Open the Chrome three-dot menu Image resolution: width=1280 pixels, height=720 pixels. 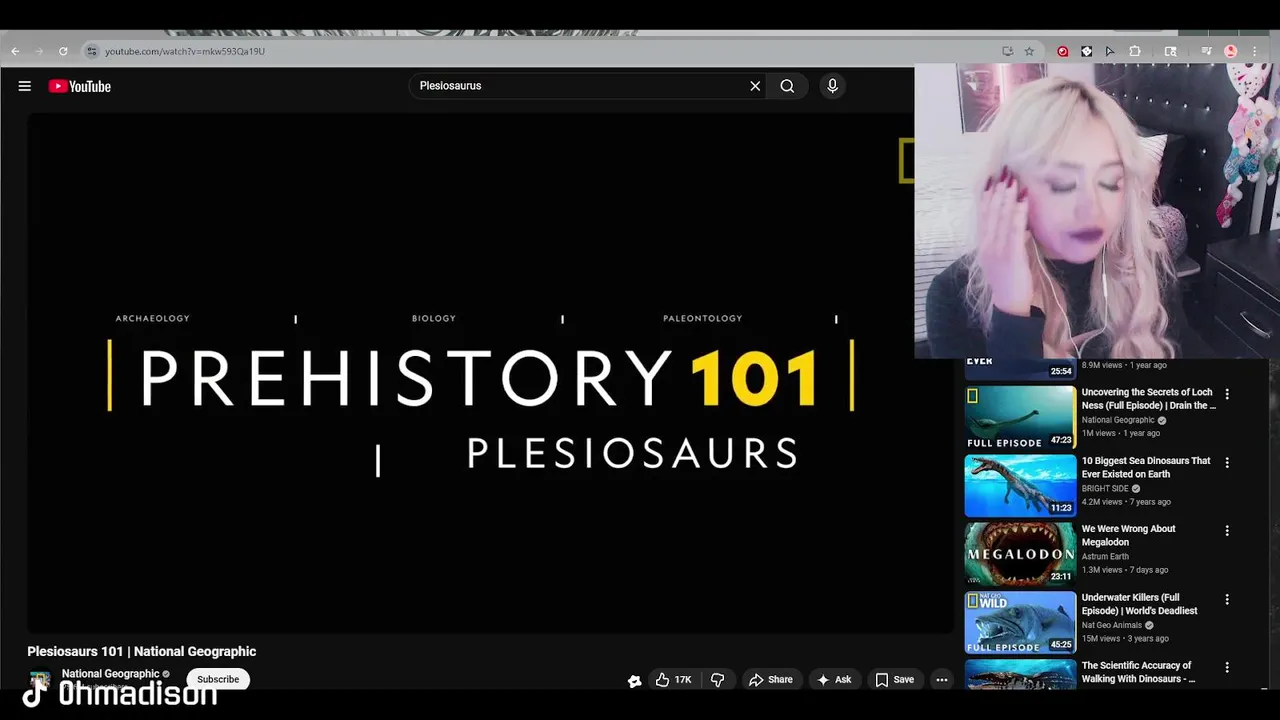tap(1254, 51)
